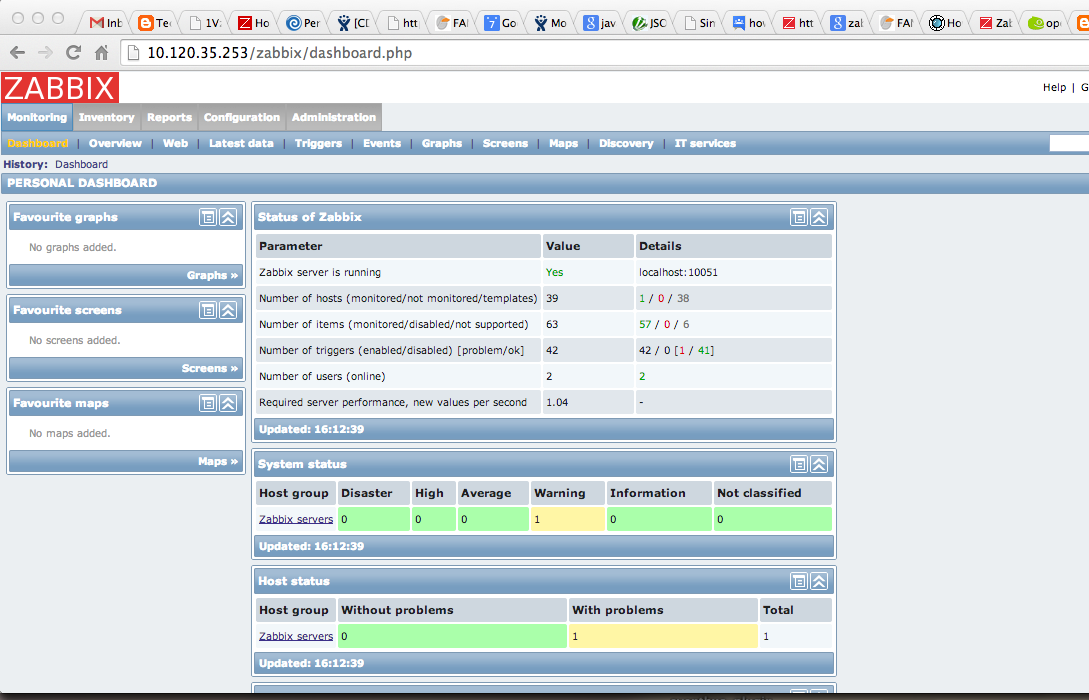Viewport: 1089px width, 700px height.
Task: Follow the 'Maps »' link
Action: 217,462
